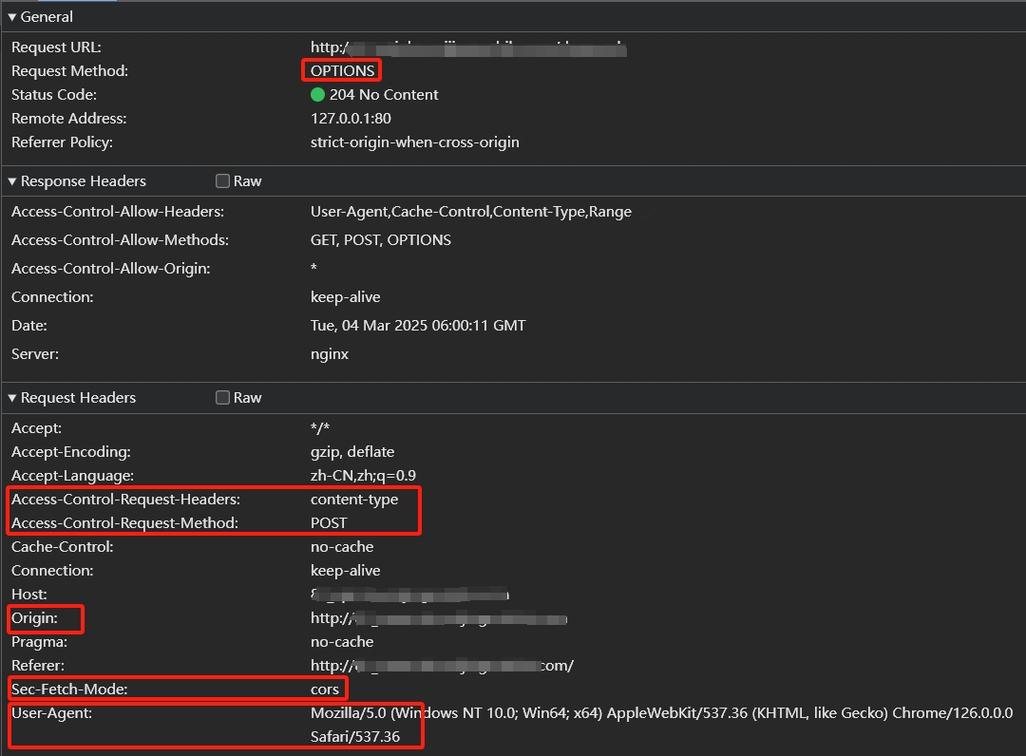Select GET, POST, OPTIONS allowed methods value
Viewport: 1026px width, 756px height.
pos(381,240)
